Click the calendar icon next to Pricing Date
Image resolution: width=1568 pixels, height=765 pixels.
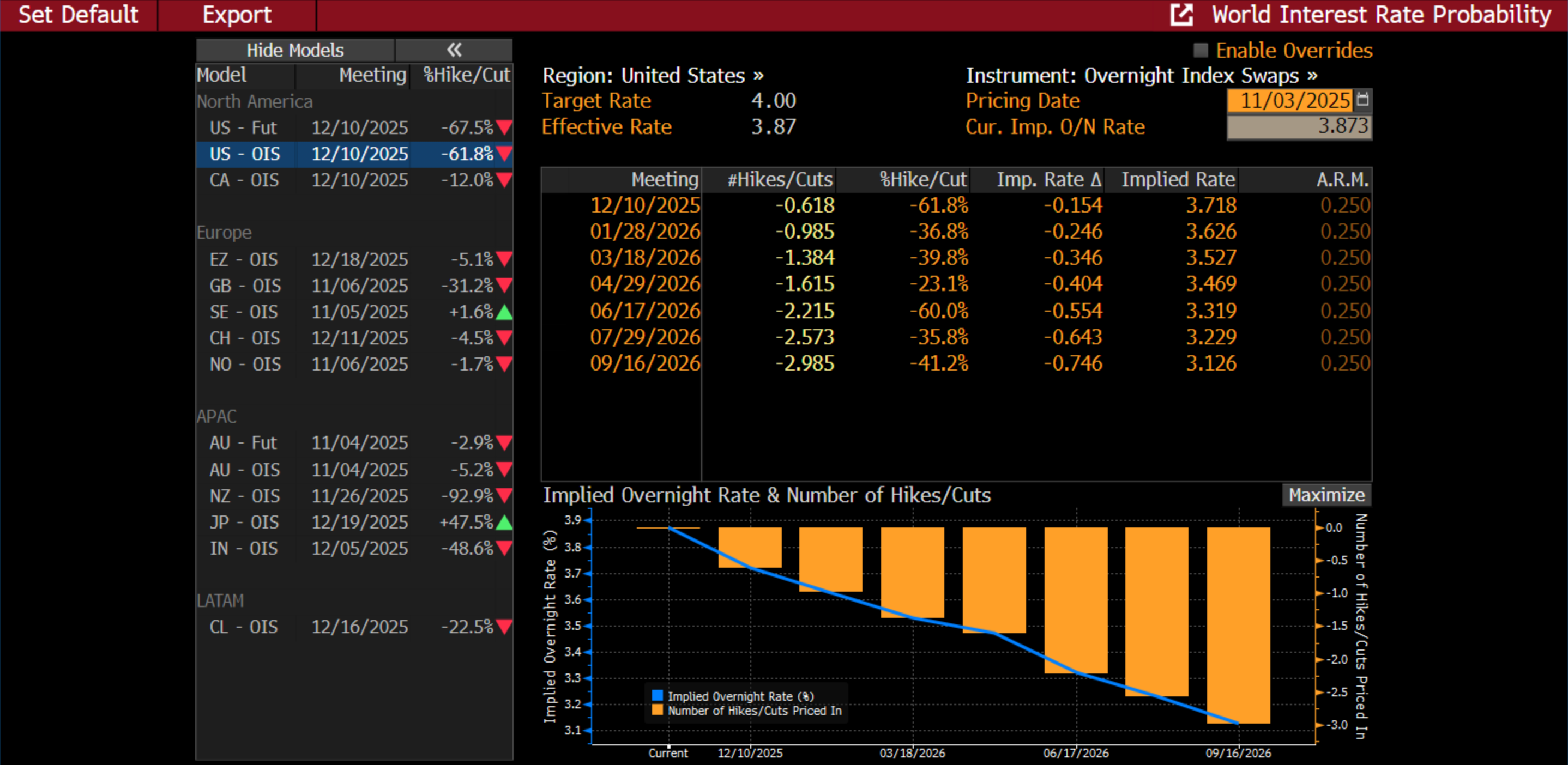click(1363, 99)
